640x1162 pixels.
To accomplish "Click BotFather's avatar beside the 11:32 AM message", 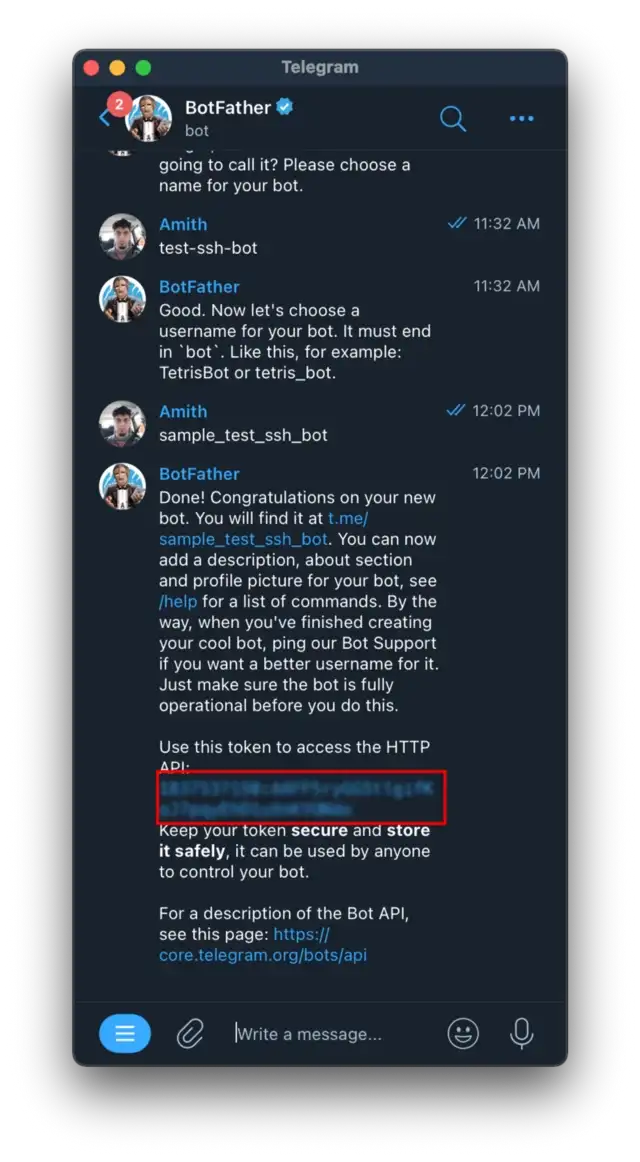I will tap(122, 299).
